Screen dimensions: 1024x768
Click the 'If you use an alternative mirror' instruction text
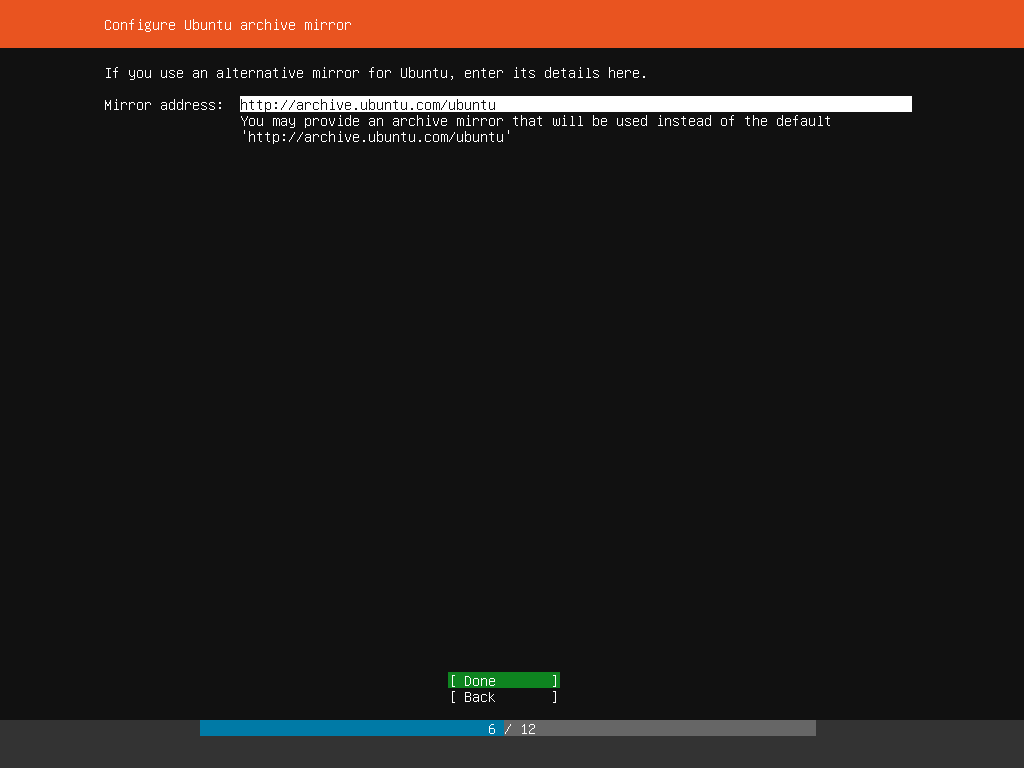pyautogui.click(x=376, y=73)
